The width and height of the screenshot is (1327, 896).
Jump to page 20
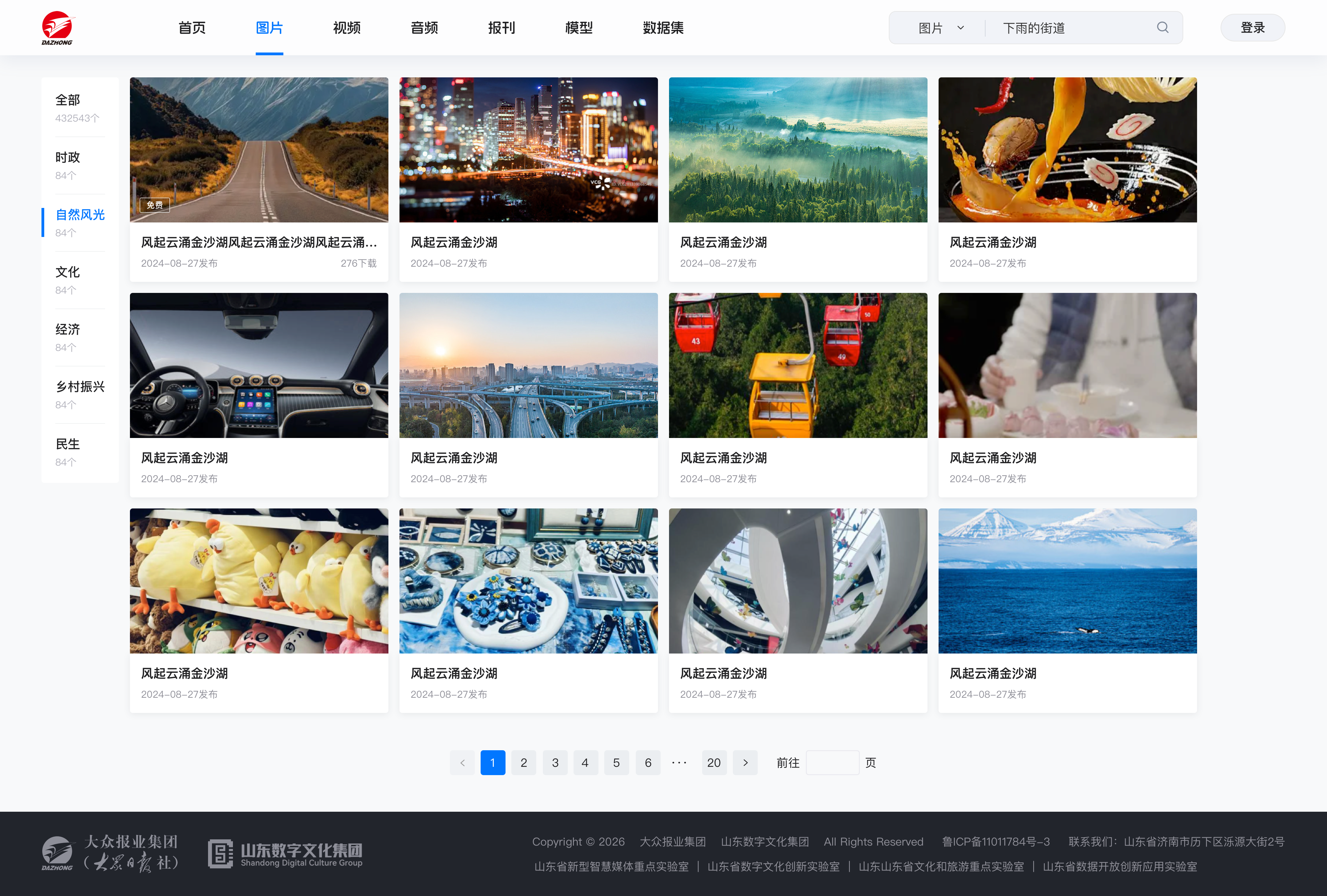pyautogui.click(x=714, y=762)
